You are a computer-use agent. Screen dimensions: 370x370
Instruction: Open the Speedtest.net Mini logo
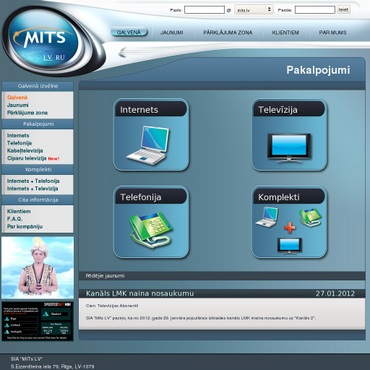tap(57, 305)
